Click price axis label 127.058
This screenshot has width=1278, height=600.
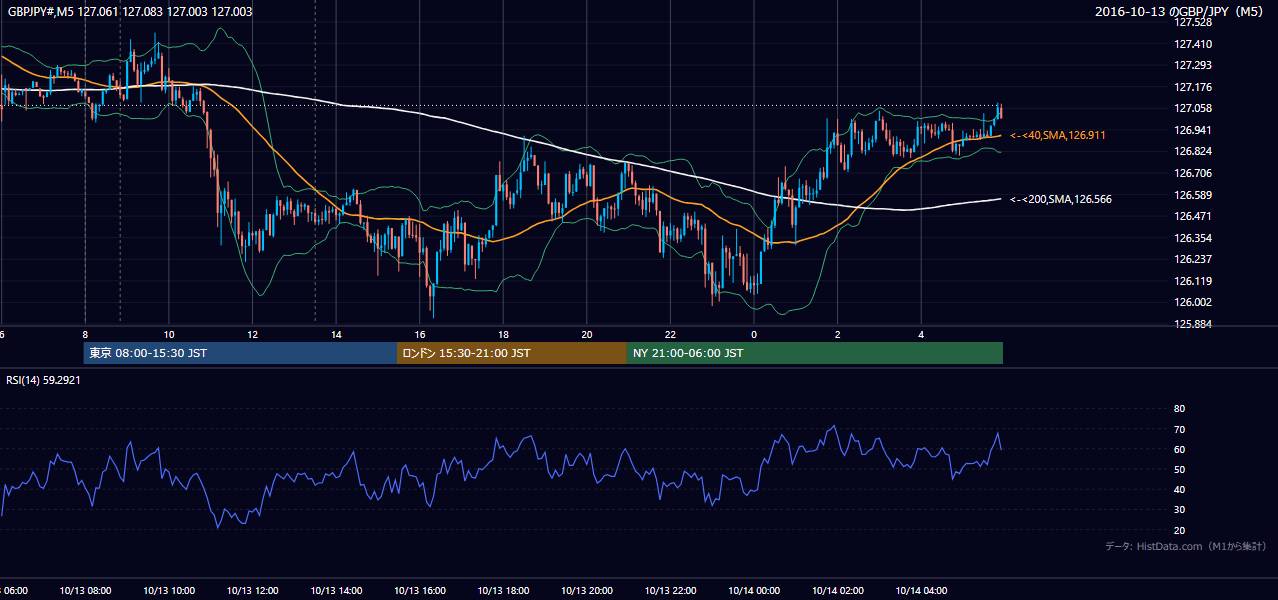pyautogui.click(x=1193, y=108)
